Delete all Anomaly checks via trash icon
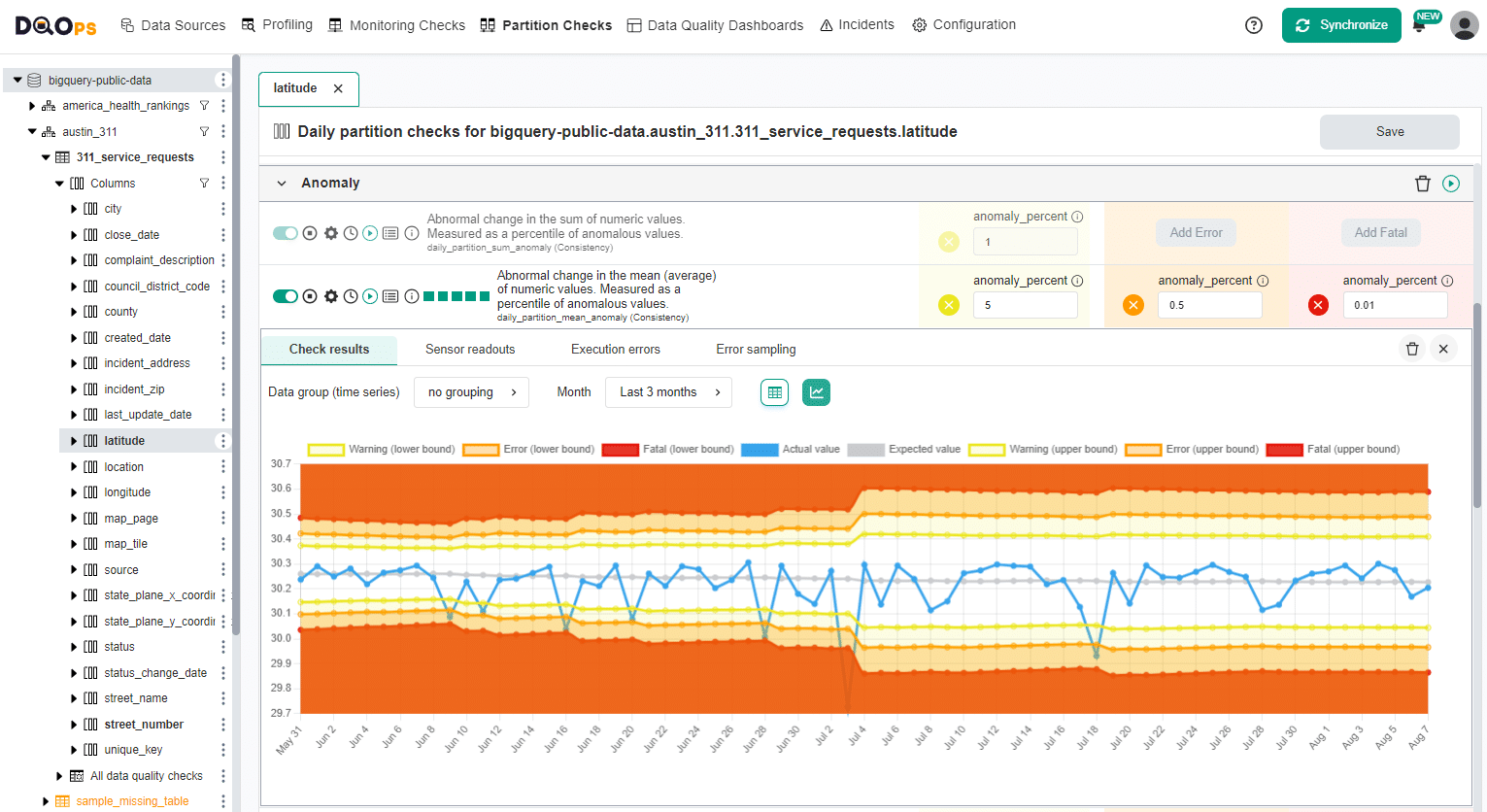This screenshot has width=1487, height=812. pos(1422,184)
